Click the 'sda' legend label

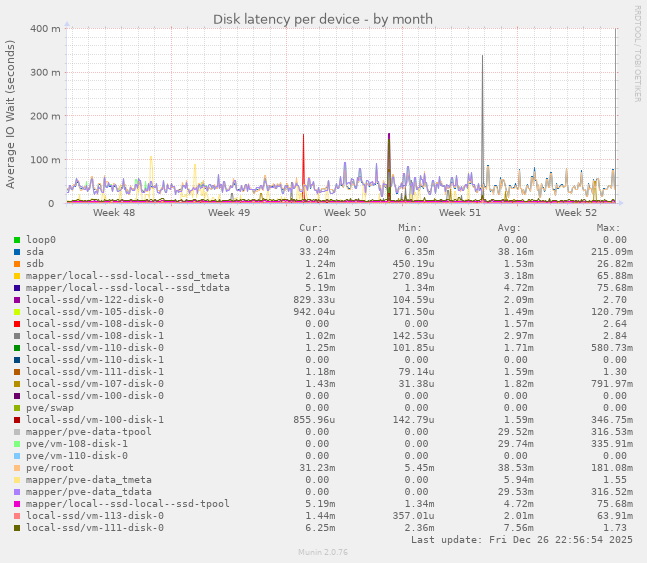coord(35,252)
